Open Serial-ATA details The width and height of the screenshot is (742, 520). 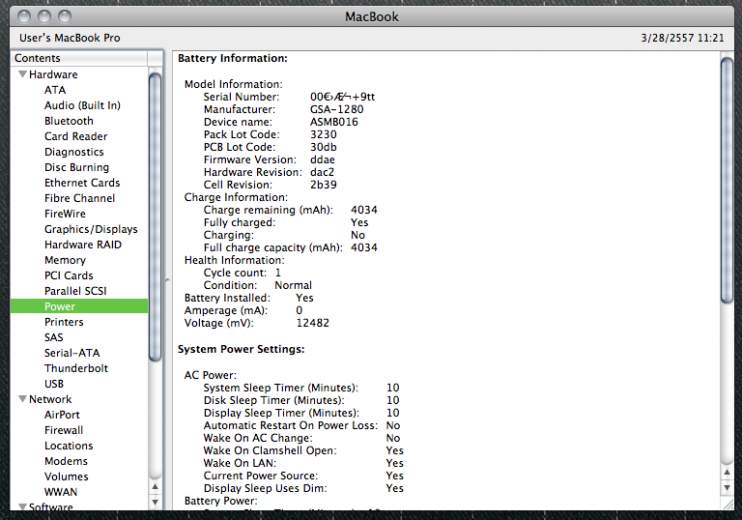(x=72, y=353)
